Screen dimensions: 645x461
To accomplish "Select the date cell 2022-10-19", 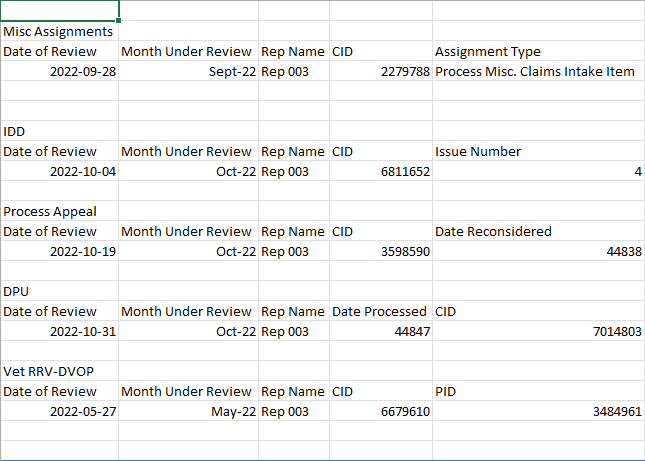I will (x=59, y=251).
